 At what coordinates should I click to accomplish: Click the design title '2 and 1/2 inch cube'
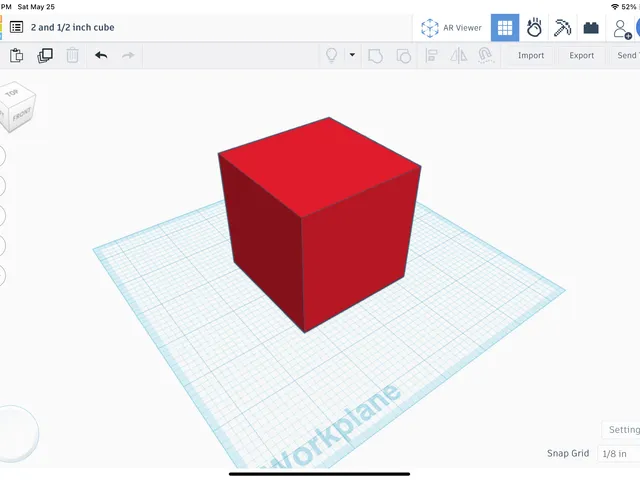[73, 27]
